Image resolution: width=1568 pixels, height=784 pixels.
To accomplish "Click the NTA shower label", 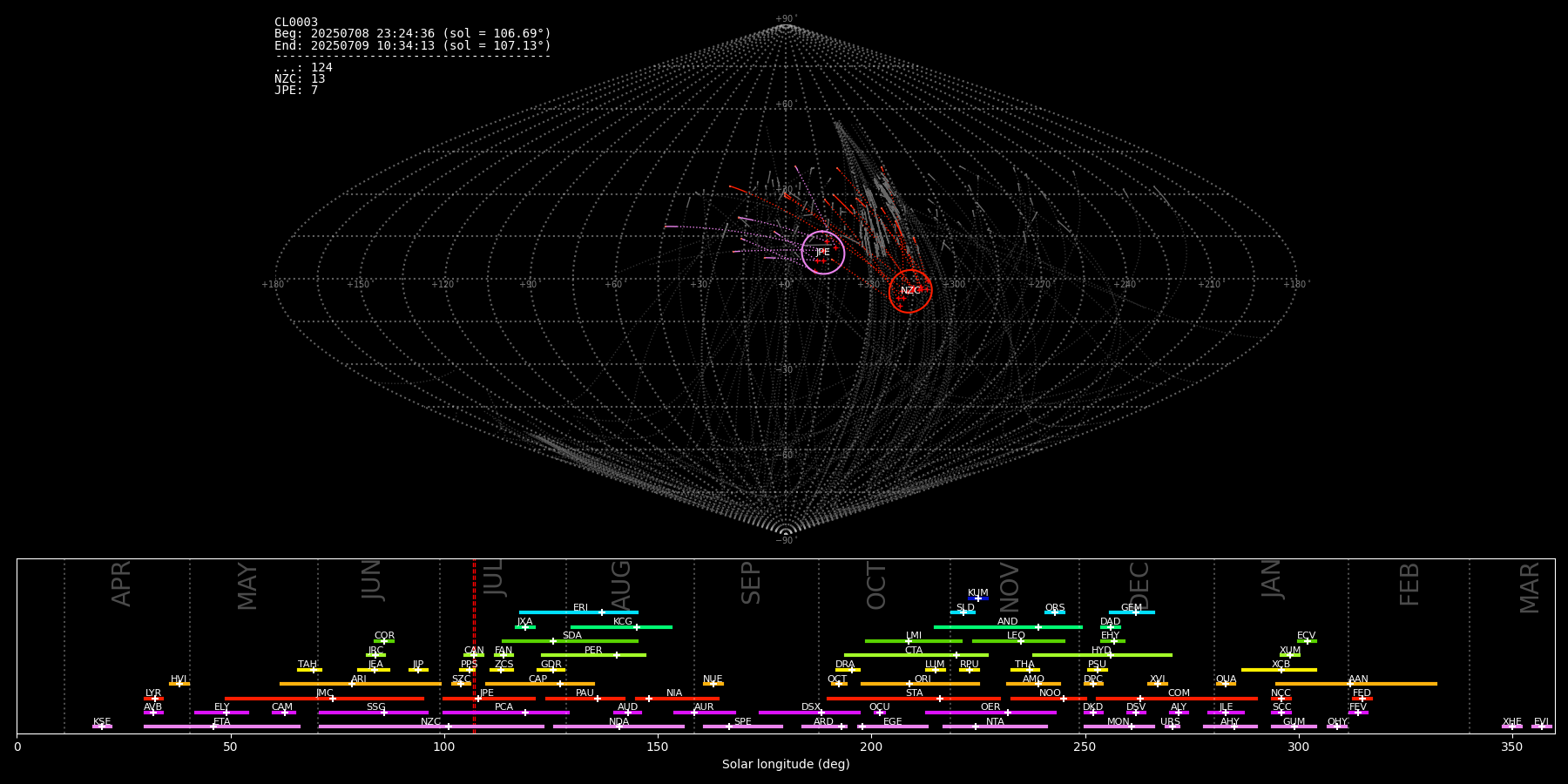I will [995, 722].
